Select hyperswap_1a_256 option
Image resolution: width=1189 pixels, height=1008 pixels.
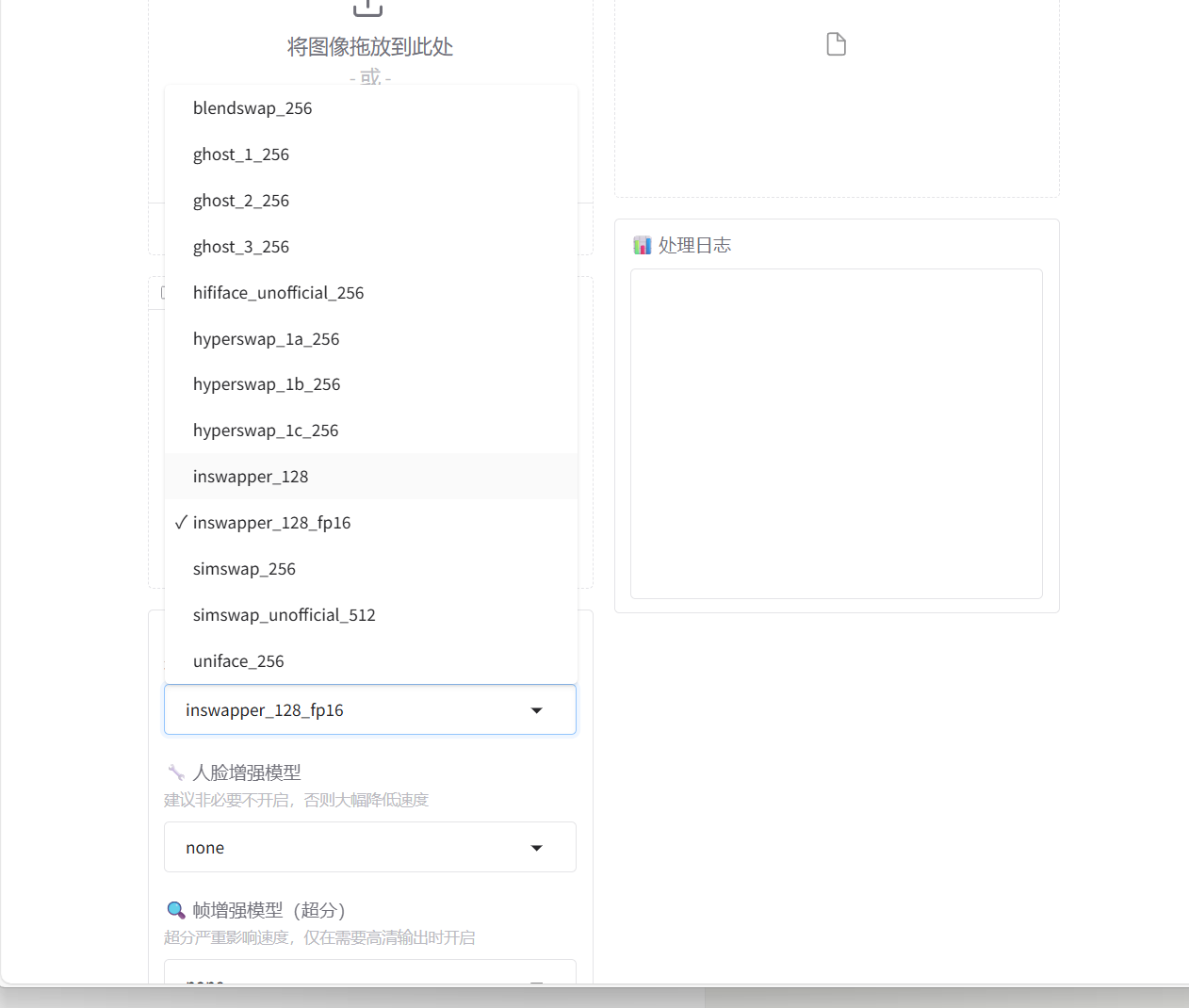pos(266,339)
